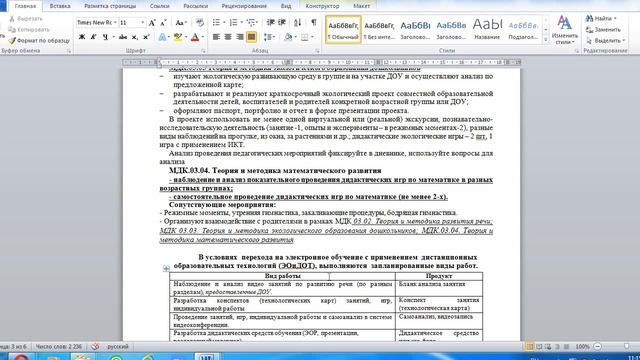Decrease font size with the shrink font icon
This screenshot has height=360, width=640.
163,23
